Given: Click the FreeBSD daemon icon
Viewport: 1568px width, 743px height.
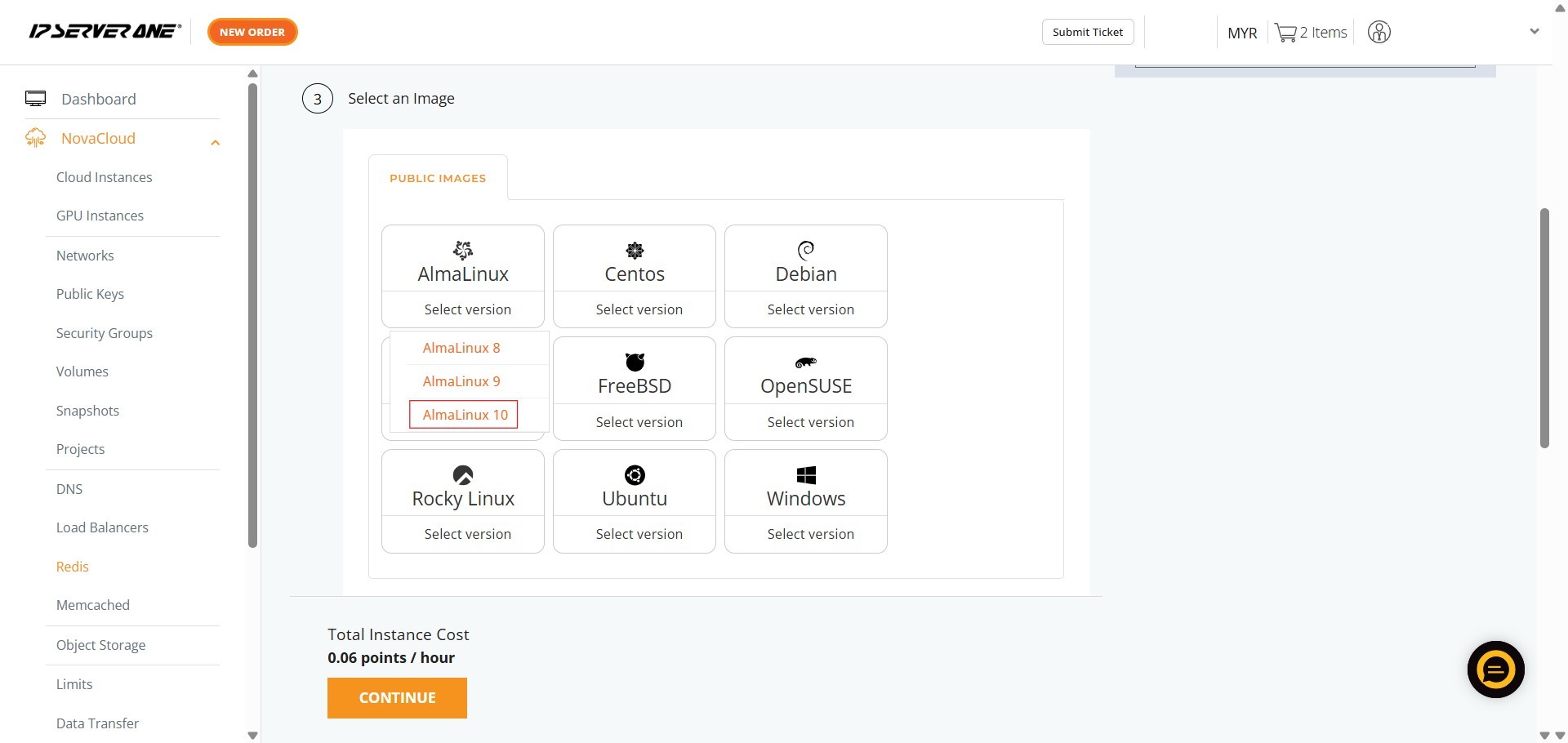Looking at the screenshot, I should click(x=635, y=362).
